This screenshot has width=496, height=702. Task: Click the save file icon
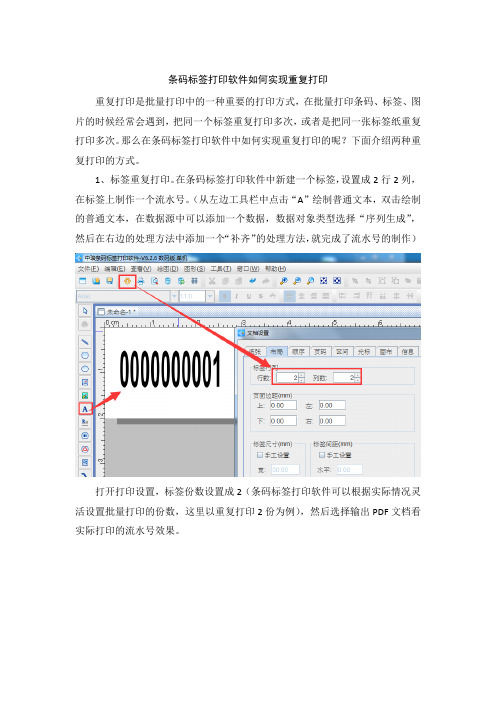(109, 281)
